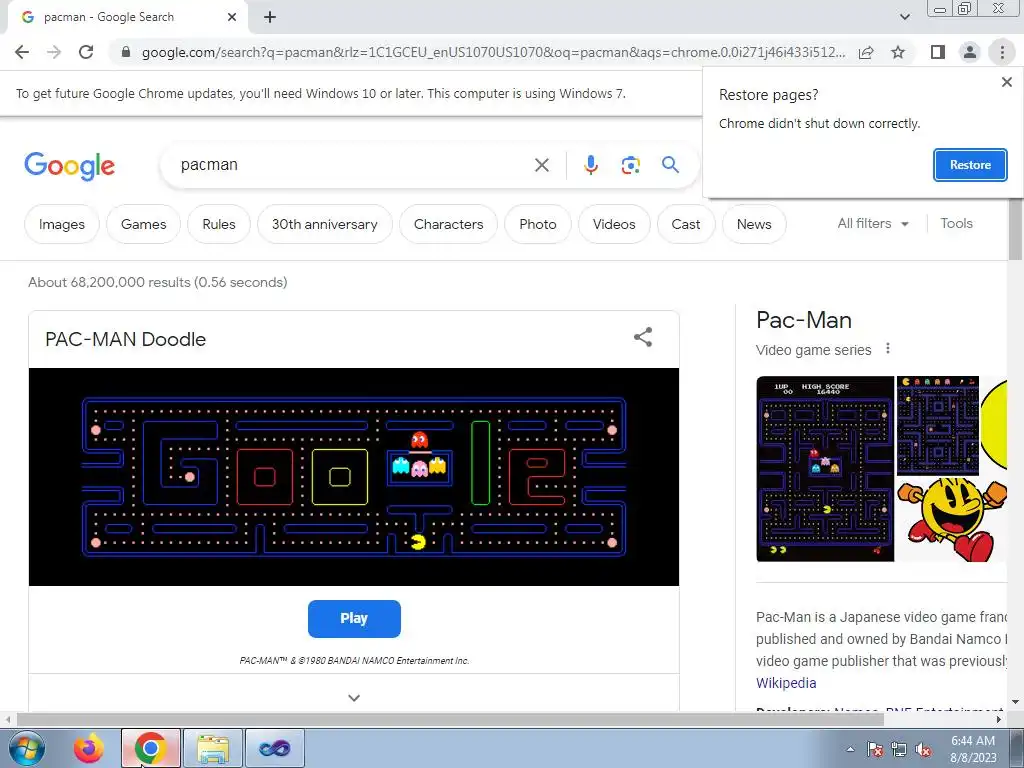Open File Explorer from taskbar

[x=213, y=748]
